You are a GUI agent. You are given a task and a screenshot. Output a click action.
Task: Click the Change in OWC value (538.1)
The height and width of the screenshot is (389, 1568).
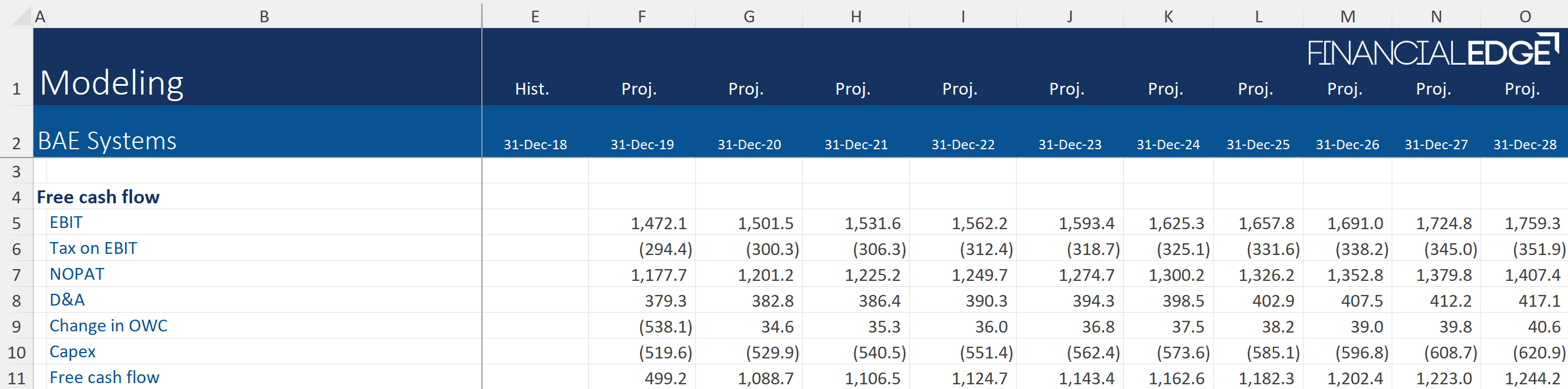pyautogui.click(x=665, y=327)
